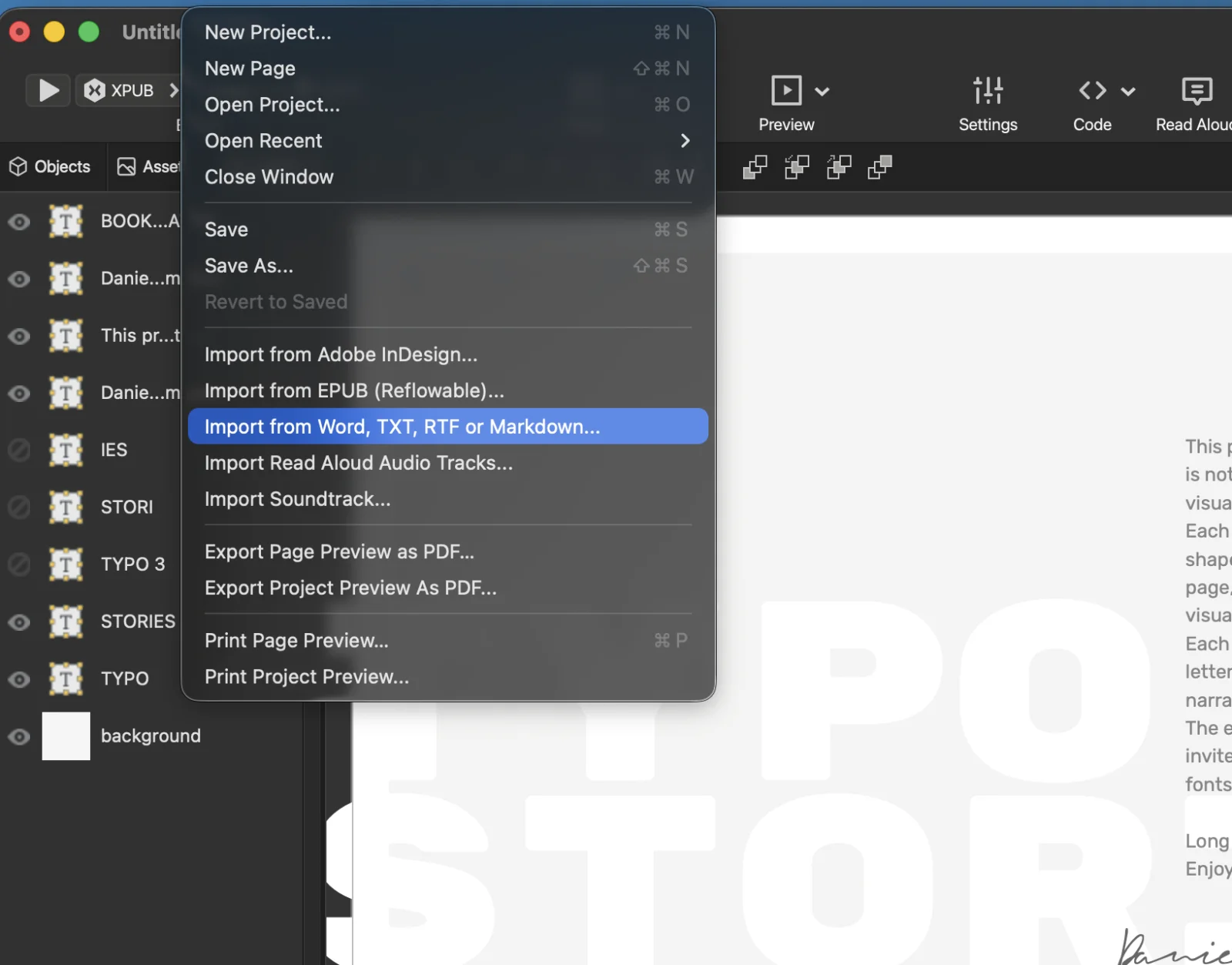Choose Open Project... menu item
Image resolution: width=1232 pixels, height=965 pixels.
click(x=447, y=105)
